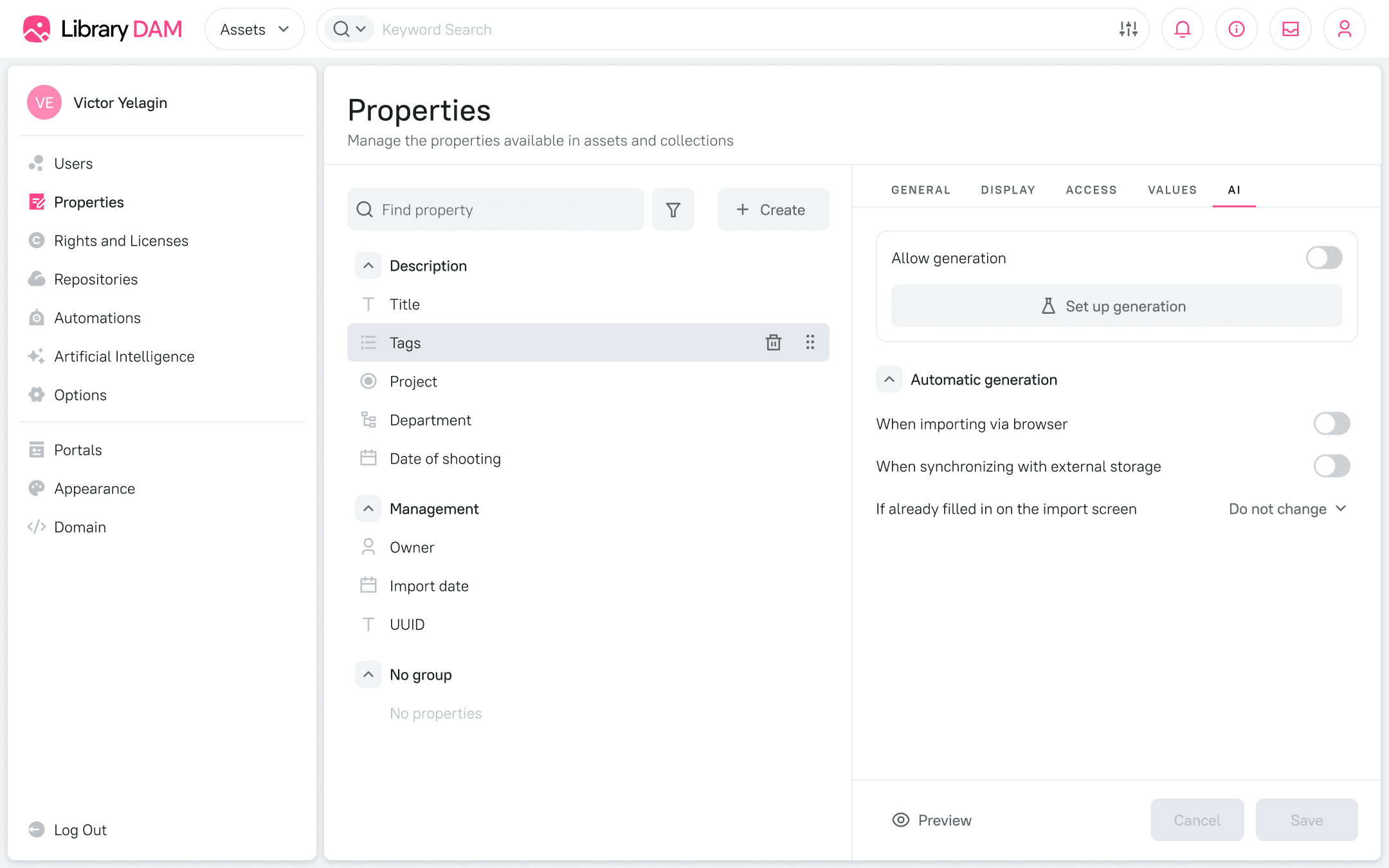Image resolution: width=1389 pixels, height=868 pixels.
Task: Collapse the Automatic generation section
Action: click(889, 379)
